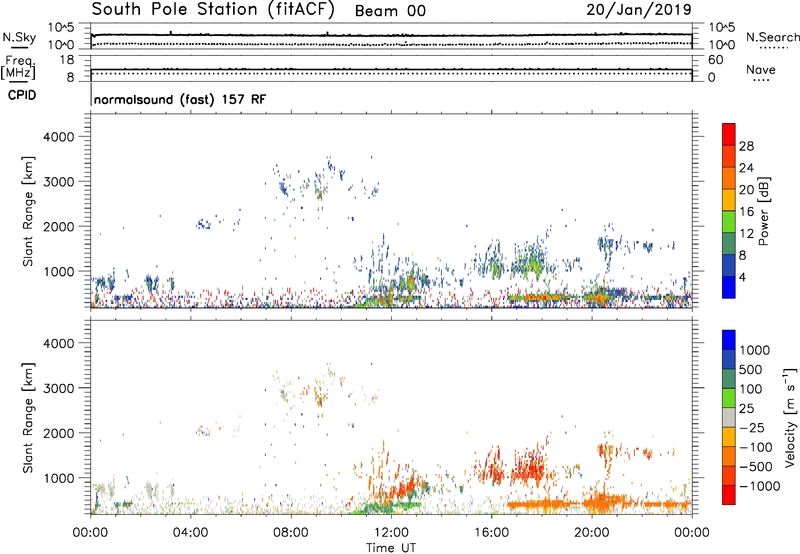
Task: Click the 60 tick on Nave axis
Action: click(x=715, y=60)
